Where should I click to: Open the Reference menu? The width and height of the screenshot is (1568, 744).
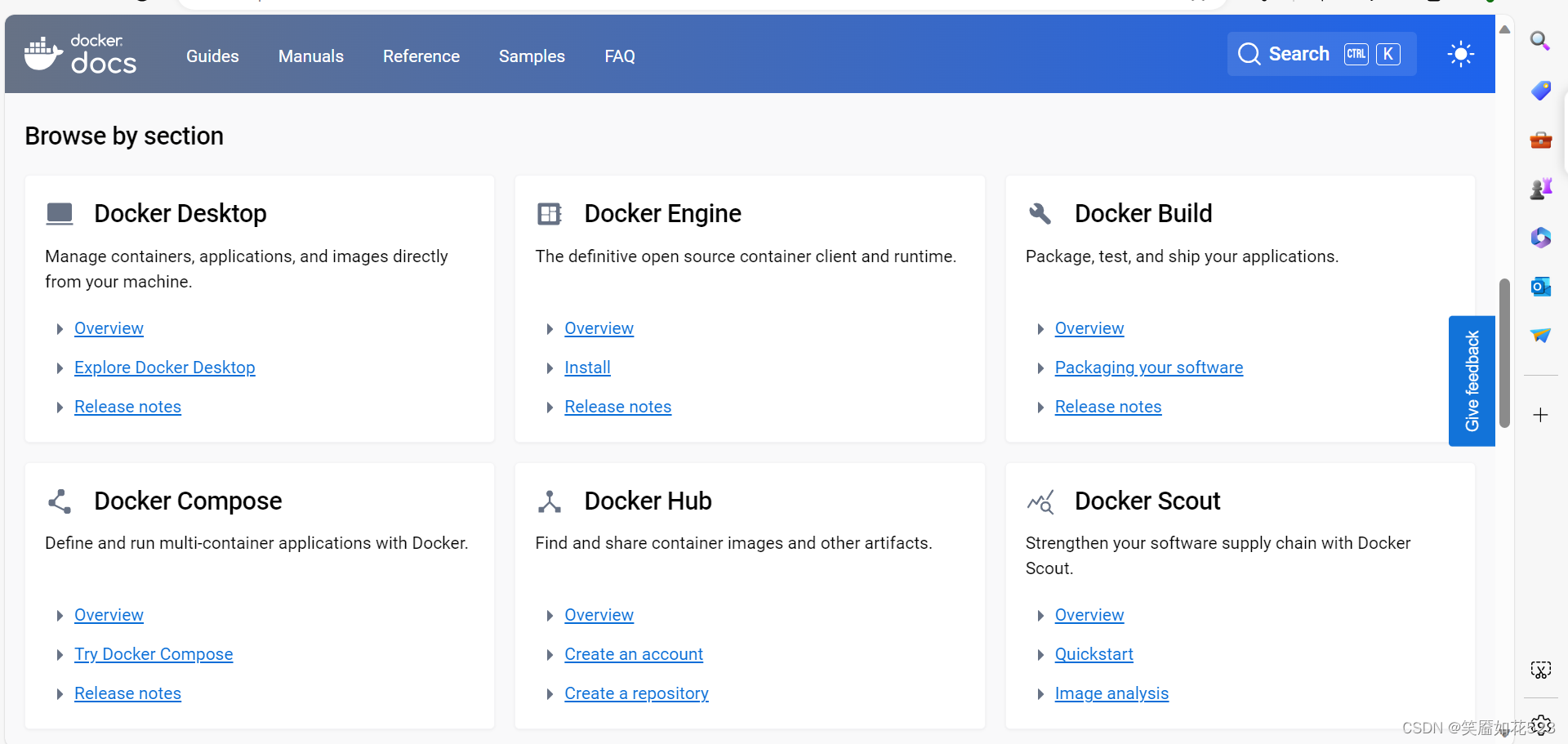[x=421, y=56]
